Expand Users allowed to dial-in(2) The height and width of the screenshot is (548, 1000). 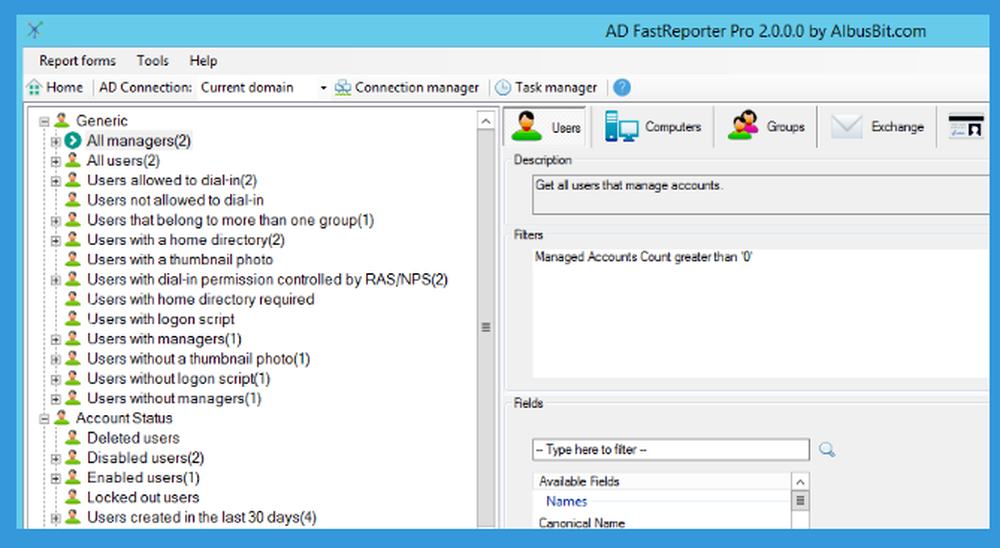pos(55,181)
